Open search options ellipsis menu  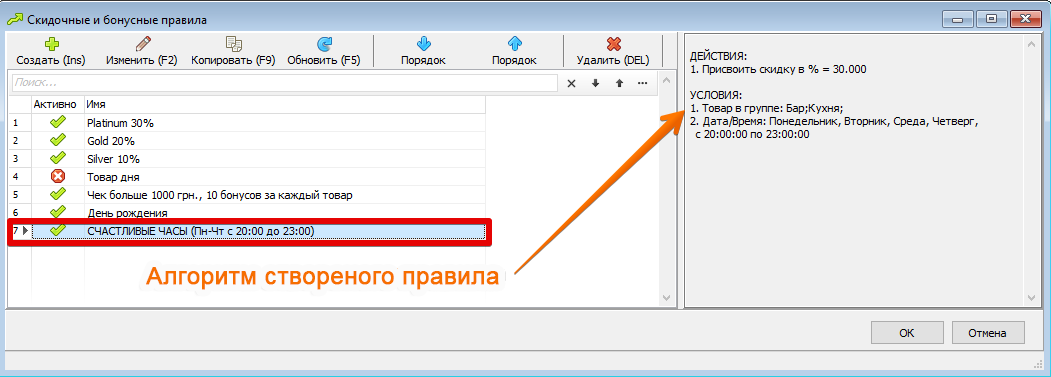click(x=643, y=83)
